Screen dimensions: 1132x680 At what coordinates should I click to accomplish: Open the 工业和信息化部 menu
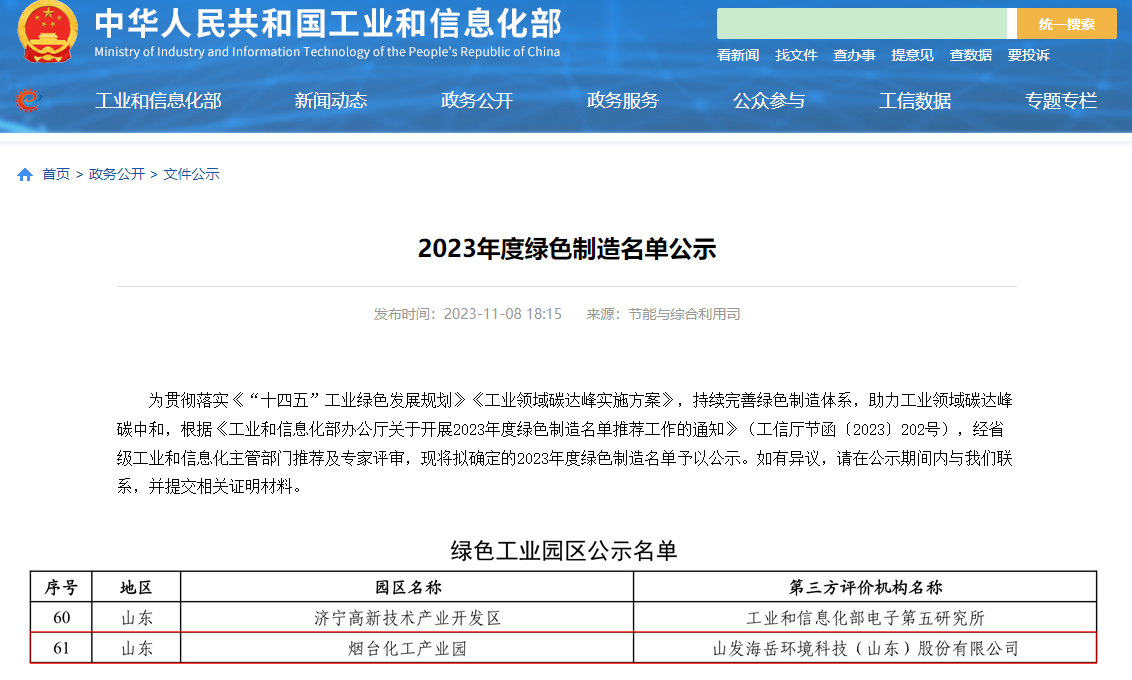click(x=158, y=101)
